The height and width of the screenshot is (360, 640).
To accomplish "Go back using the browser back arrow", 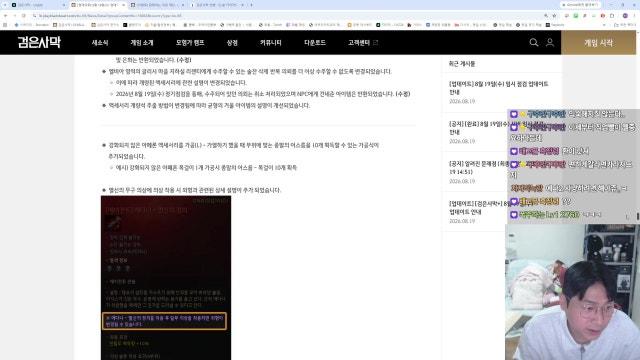I will click(x=5, y=16).
